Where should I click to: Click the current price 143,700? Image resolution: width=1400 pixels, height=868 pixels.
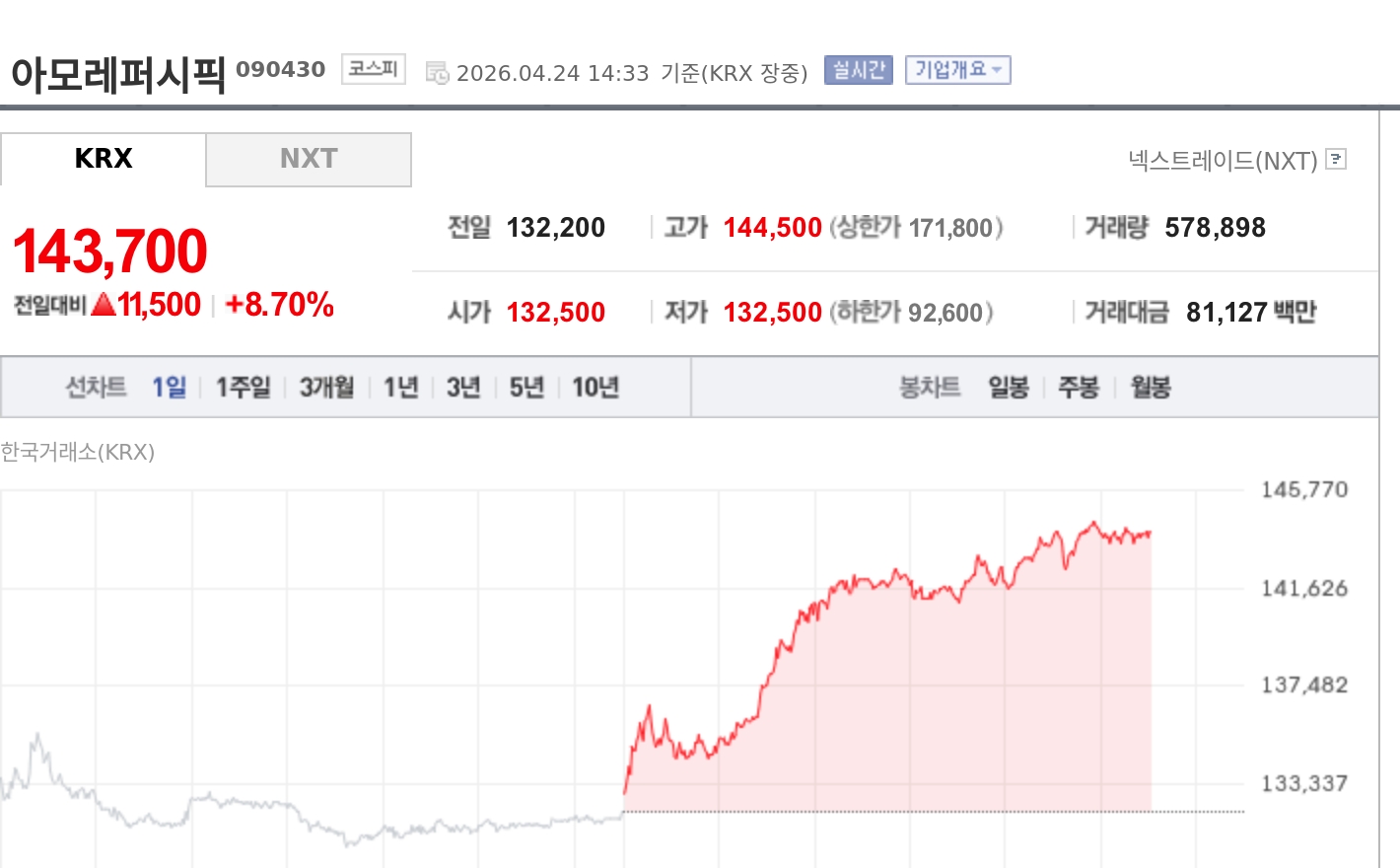pyautogui.click(x=109, y=250)
